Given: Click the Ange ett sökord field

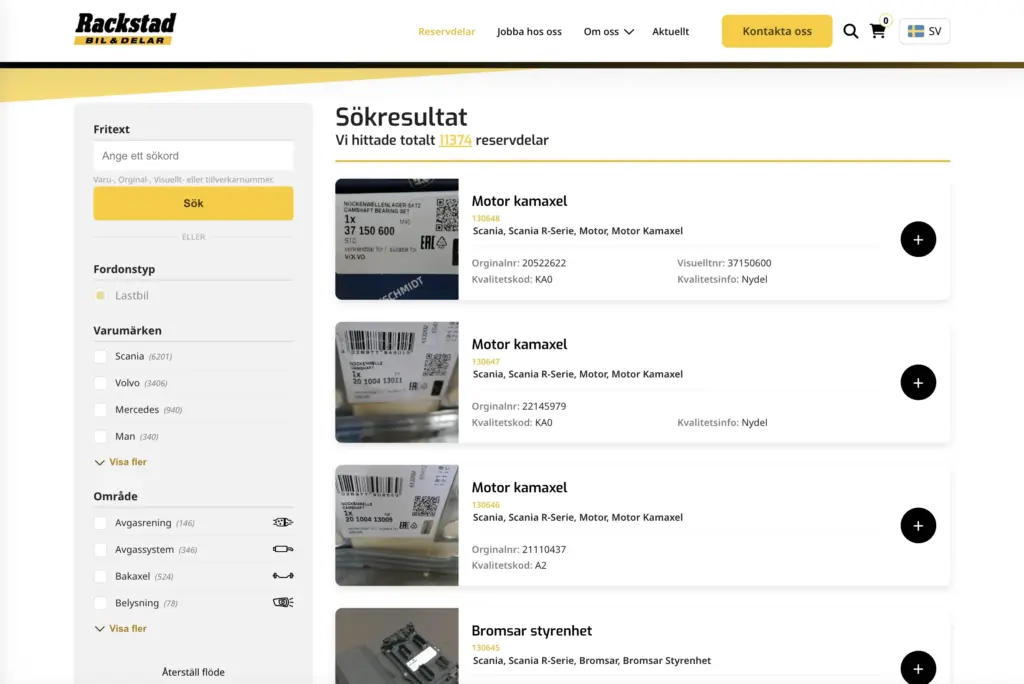Looking at the screenshot, I should 193,155.
